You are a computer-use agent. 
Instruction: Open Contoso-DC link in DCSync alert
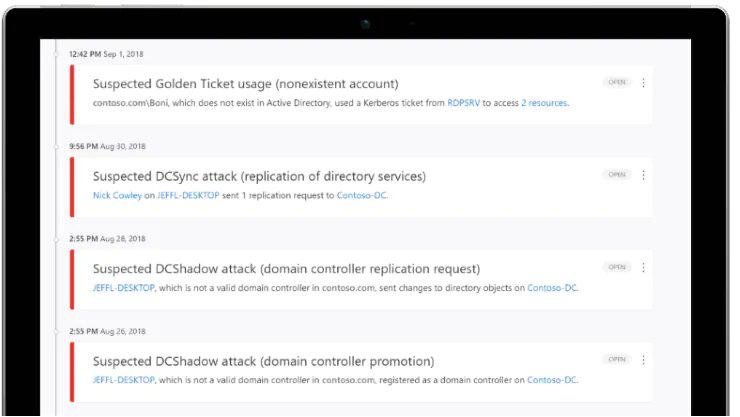pyautogui.click(x=361, y=195)
